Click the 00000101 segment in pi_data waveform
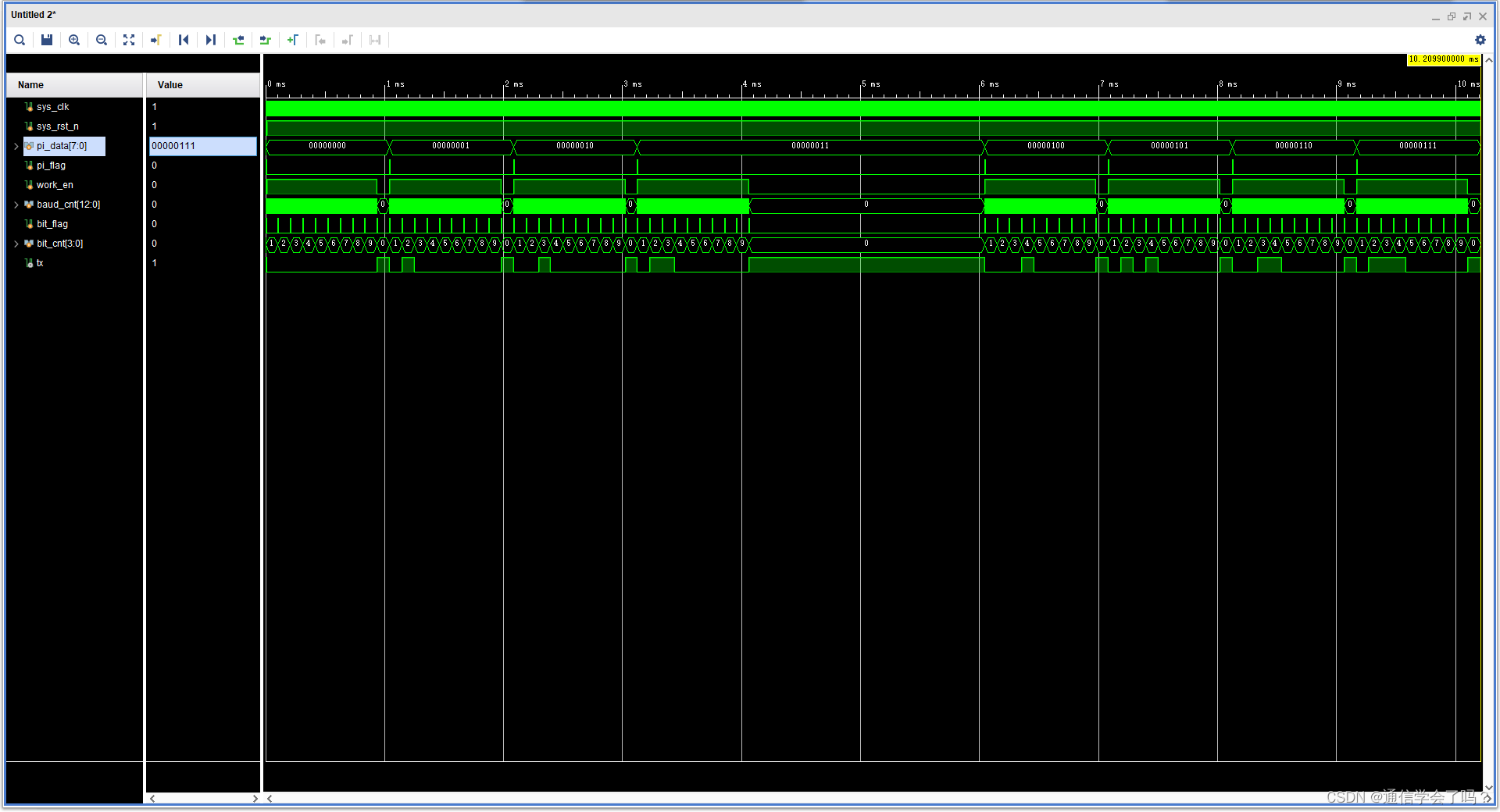This screenshot has height=812, width=1500. pos(1170,146)
